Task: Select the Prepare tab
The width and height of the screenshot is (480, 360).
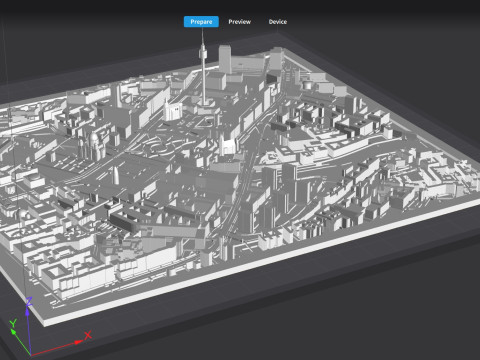Action: tap(201, 22)
